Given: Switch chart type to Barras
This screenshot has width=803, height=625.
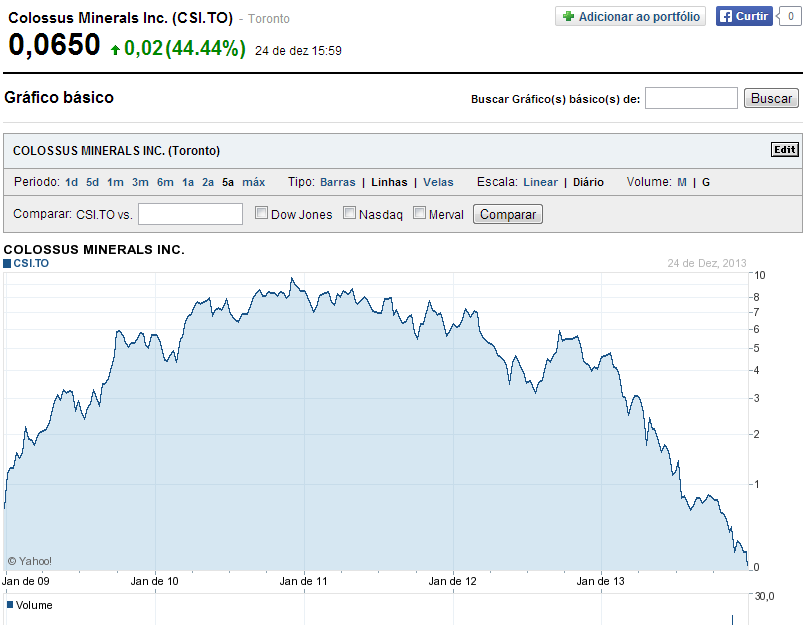Looking at the screenshot, I should [x=337, y=182].
